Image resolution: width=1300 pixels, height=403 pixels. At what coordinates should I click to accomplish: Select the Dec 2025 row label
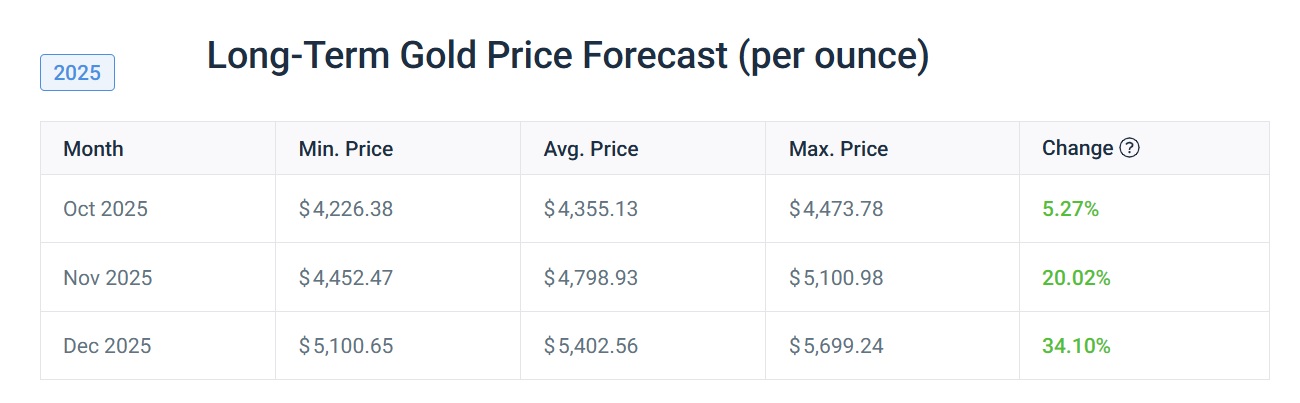107,346
